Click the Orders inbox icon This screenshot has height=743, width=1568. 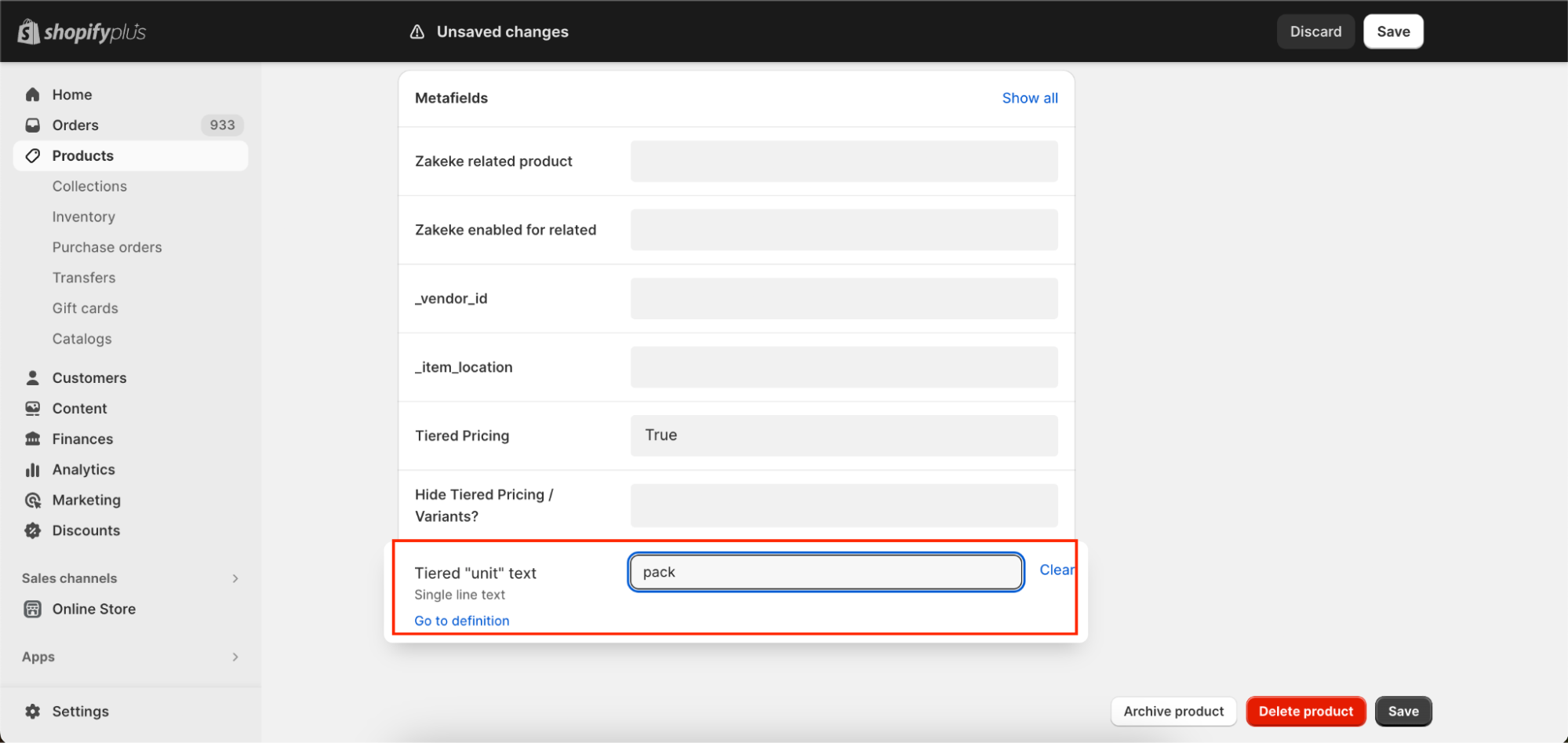click(x=33, y=126)
